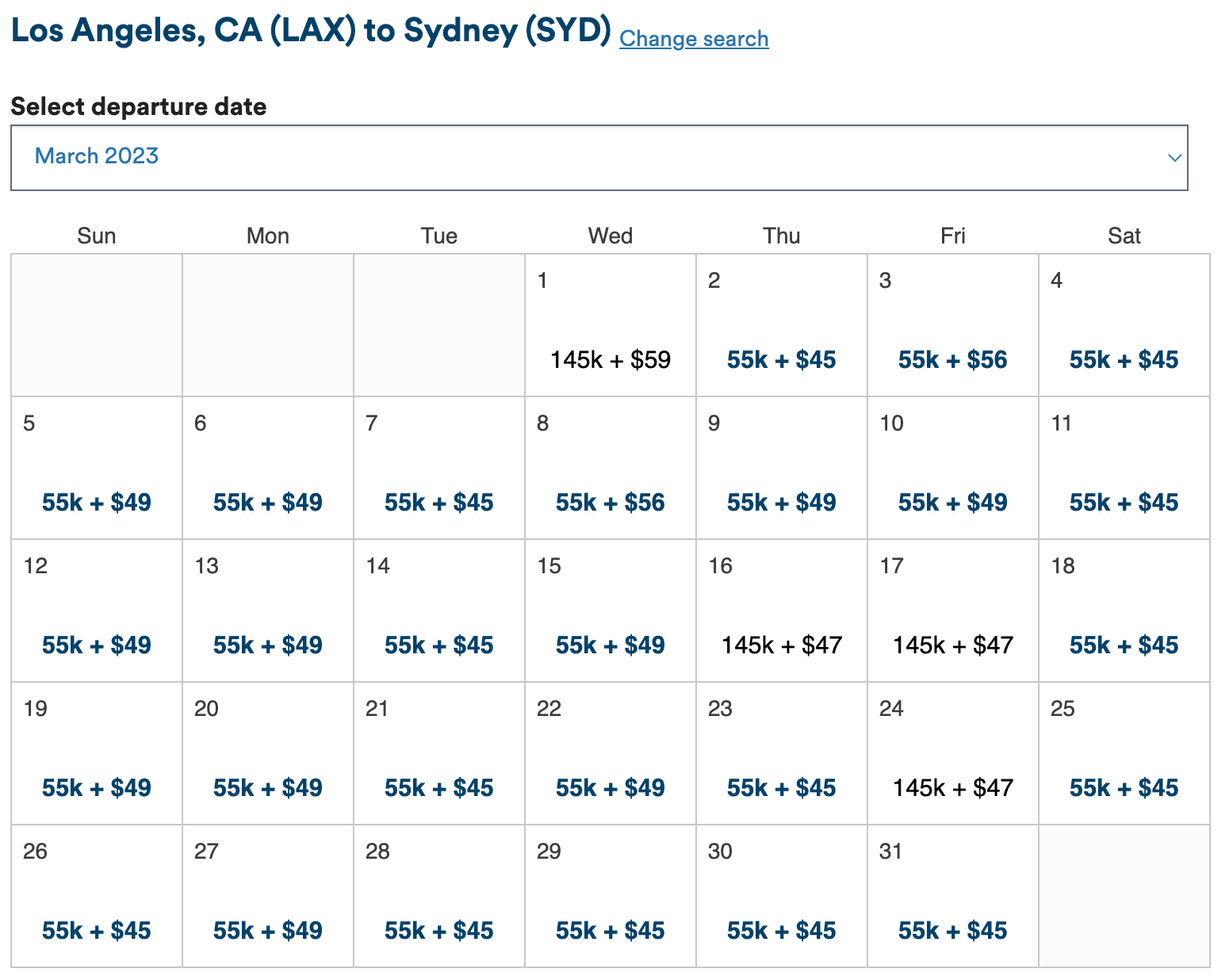1229x980 pixels.
Task: Choose the 55k + $56 fare on Friday March 3
Action: 952,359
